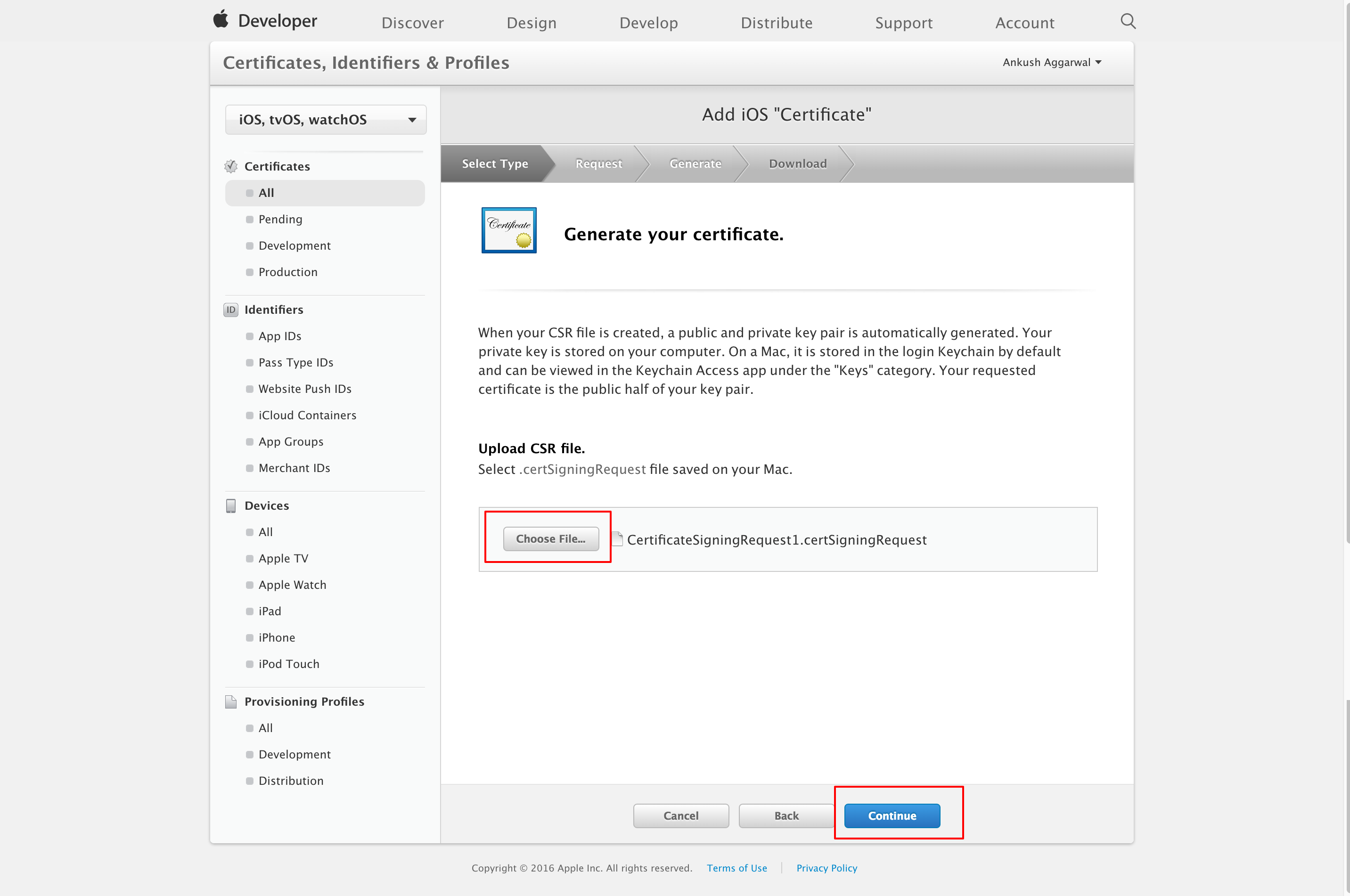The image size is (1350, 896).
Task: Click the Certificates gear icon in sidebar
Action: 231,166
